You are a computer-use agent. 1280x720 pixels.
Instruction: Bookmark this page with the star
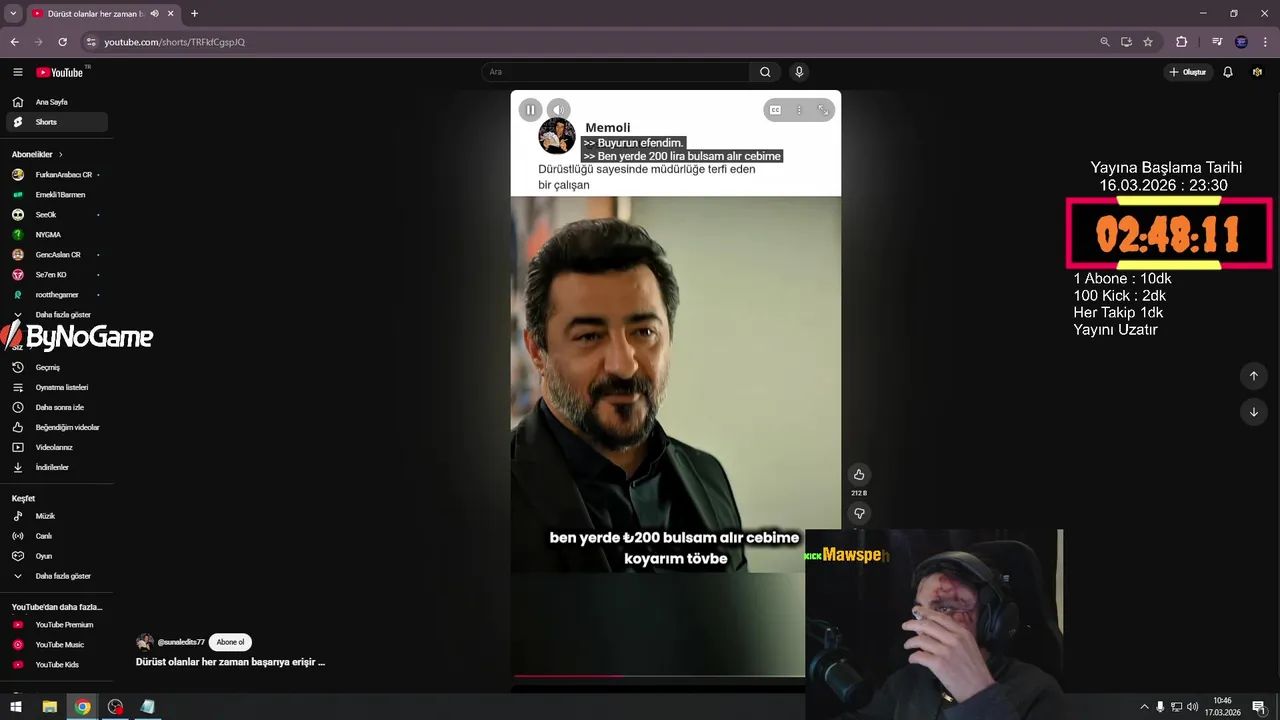point(1148,42)
